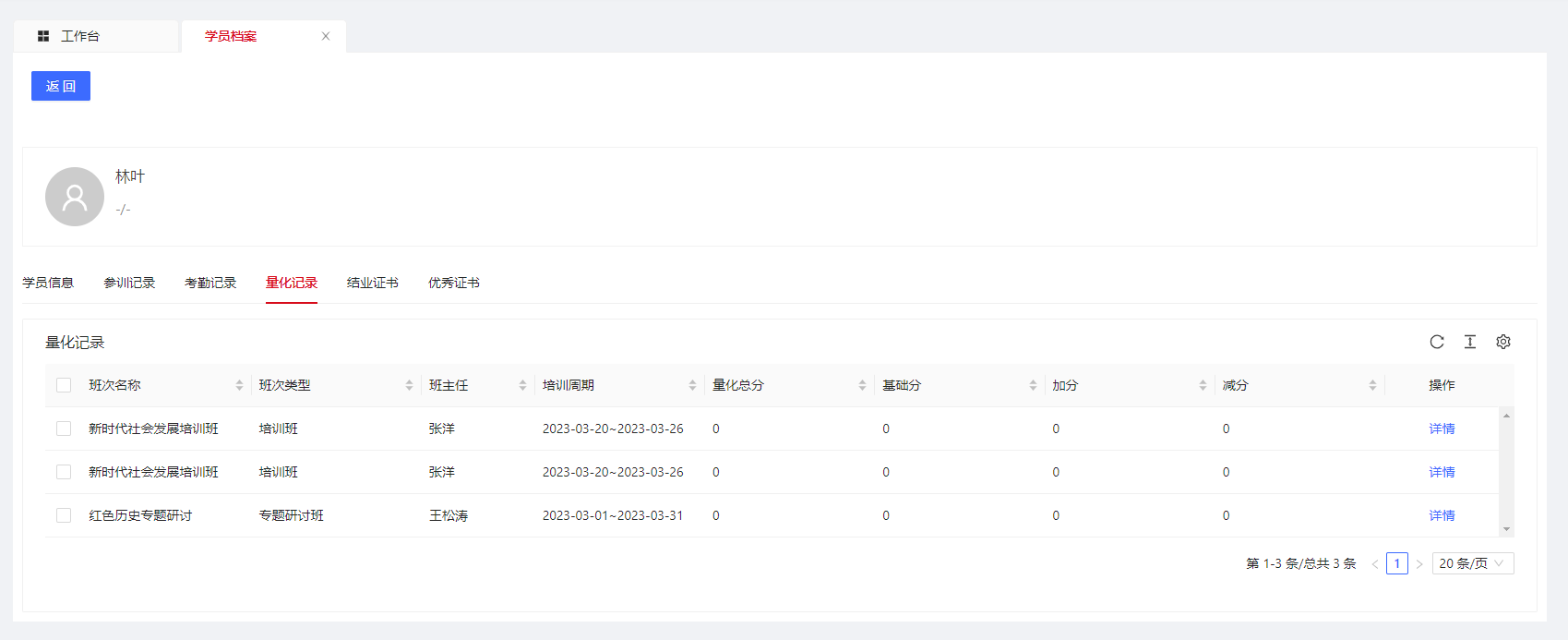Screen dimensions: 1568x640
Task: Open 详情 link for 红色历史专题研讨
Action: (1442, 515)
